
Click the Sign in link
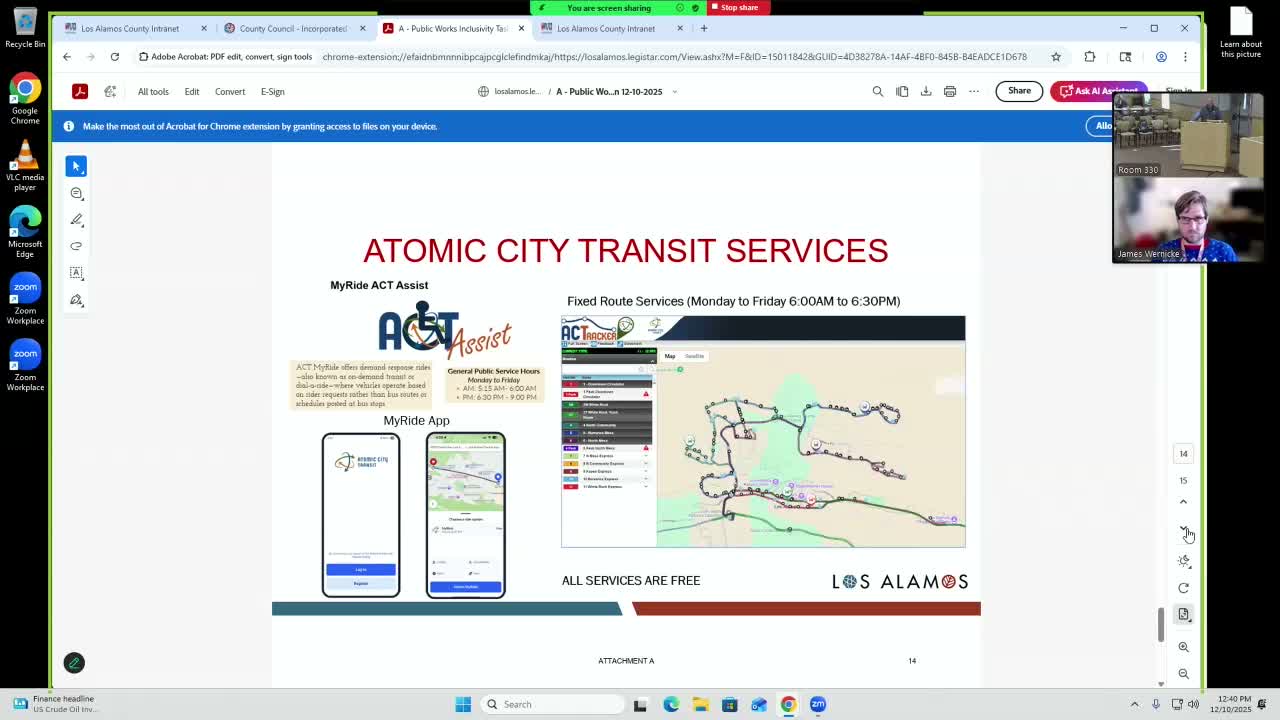[x=1178, y=91]
